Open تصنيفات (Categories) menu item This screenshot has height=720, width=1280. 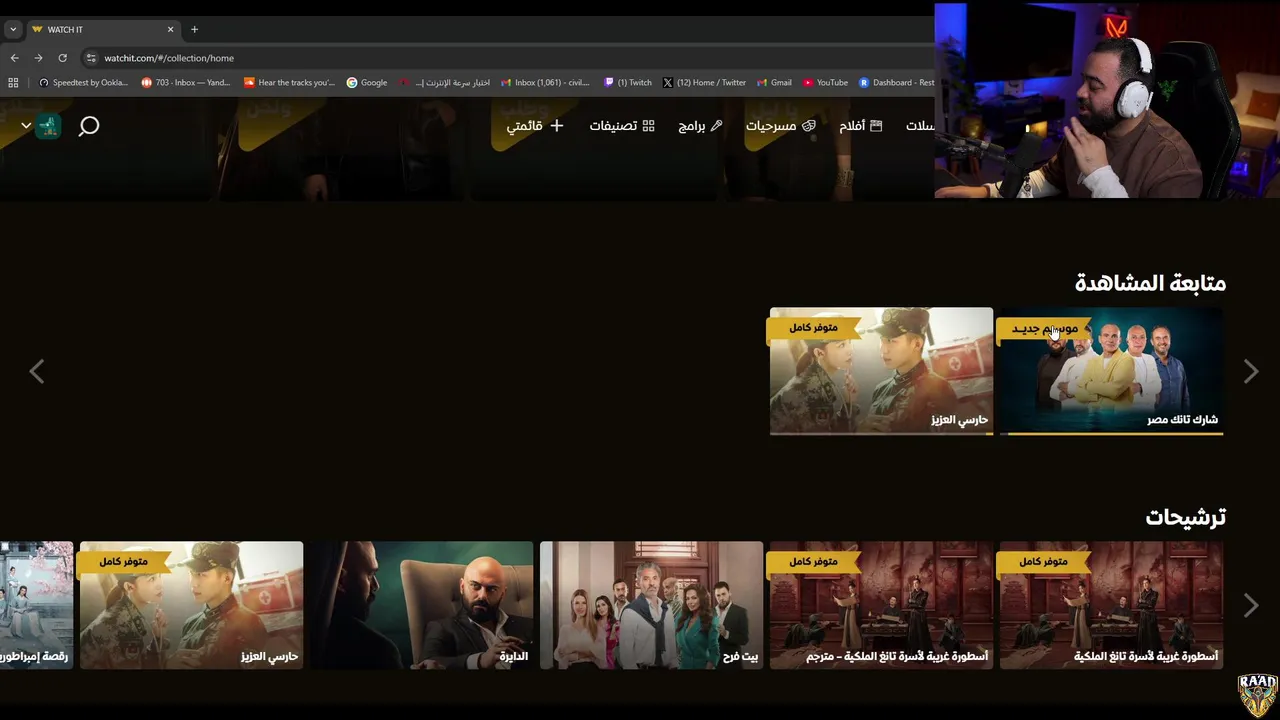[622, 126]
